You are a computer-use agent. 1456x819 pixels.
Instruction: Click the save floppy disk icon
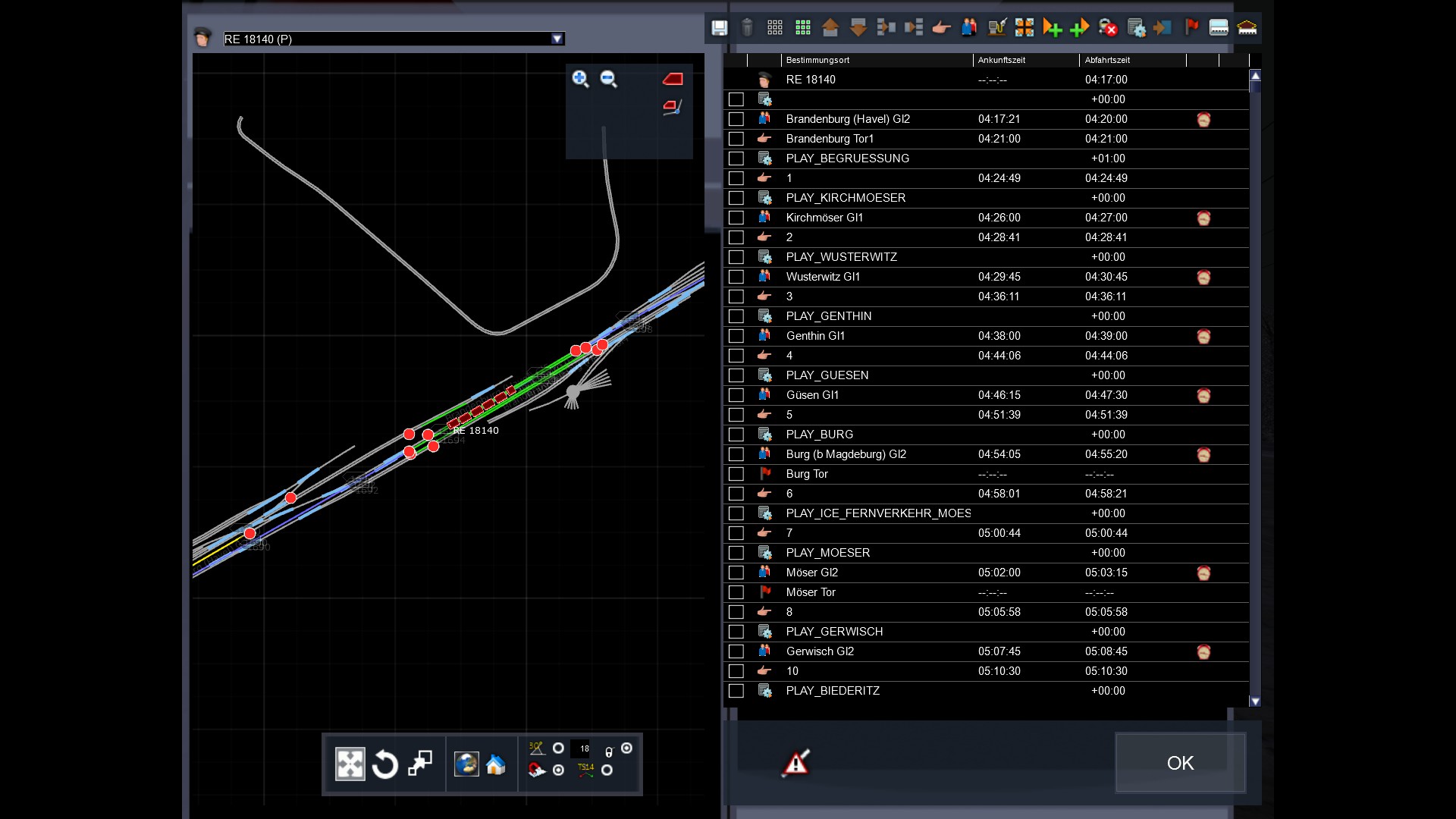coord(719,28)
